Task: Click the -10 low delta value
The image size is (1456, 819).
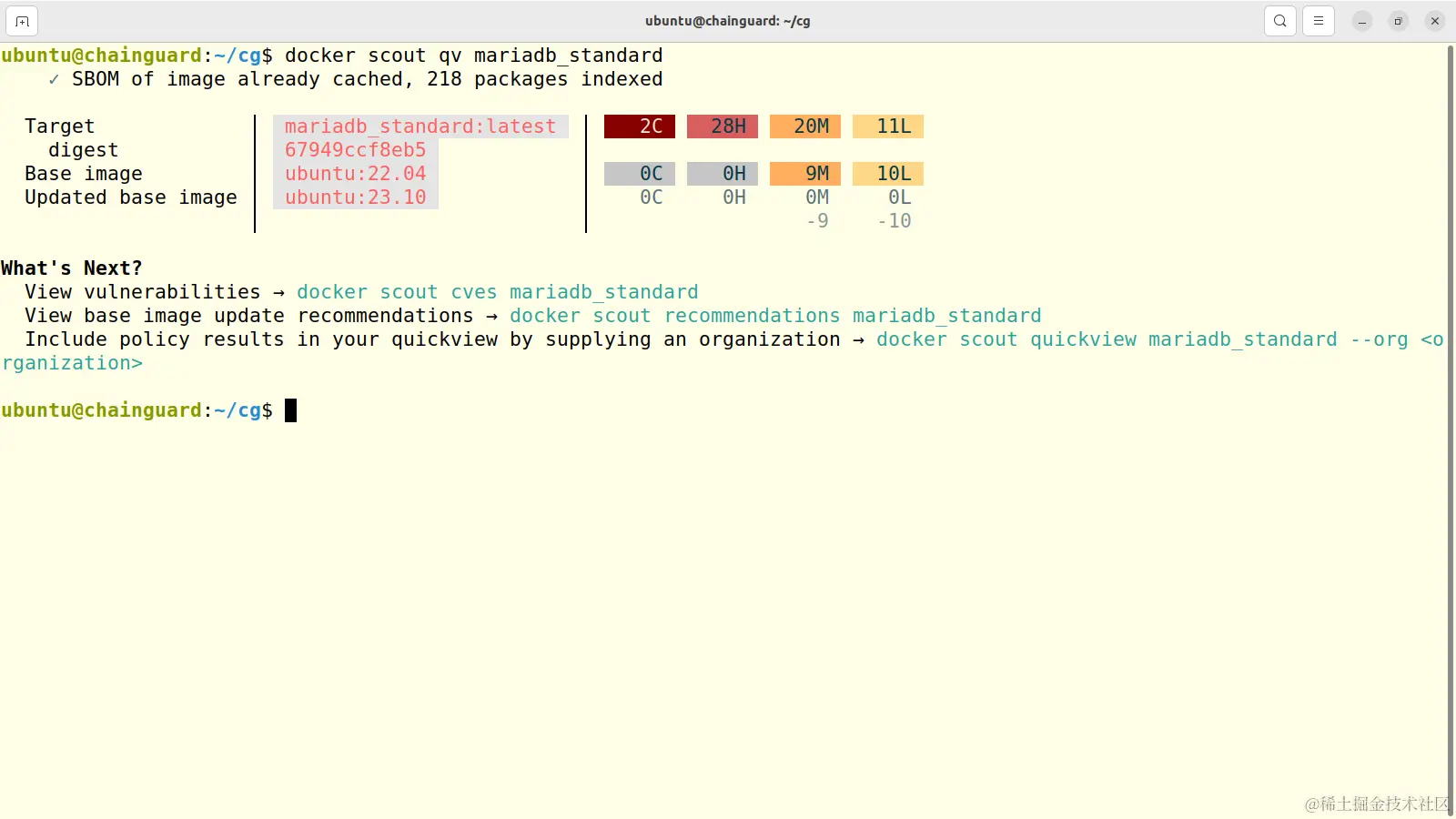Action: coord(894,221)
